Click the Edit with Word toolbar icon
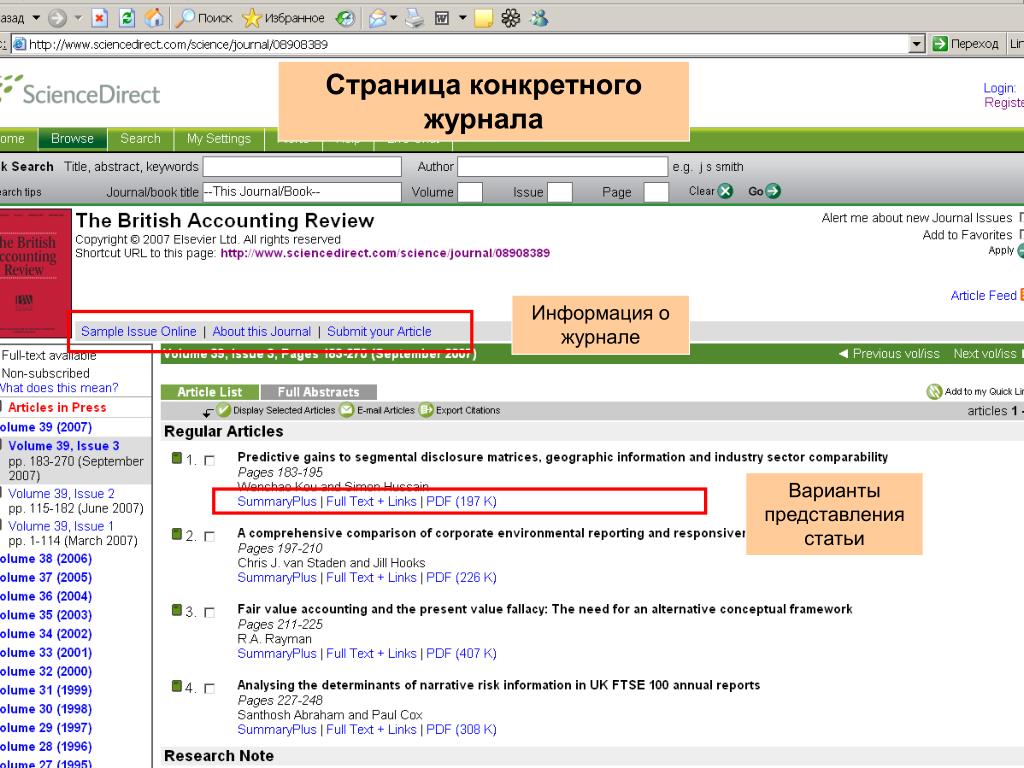Viewport: 1024px width, 768px height. 442,18
